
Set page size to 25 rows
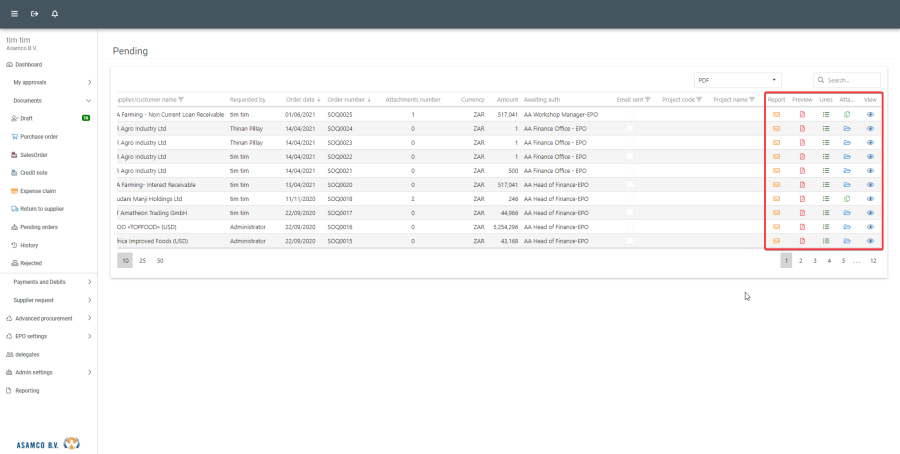(142, 260)
